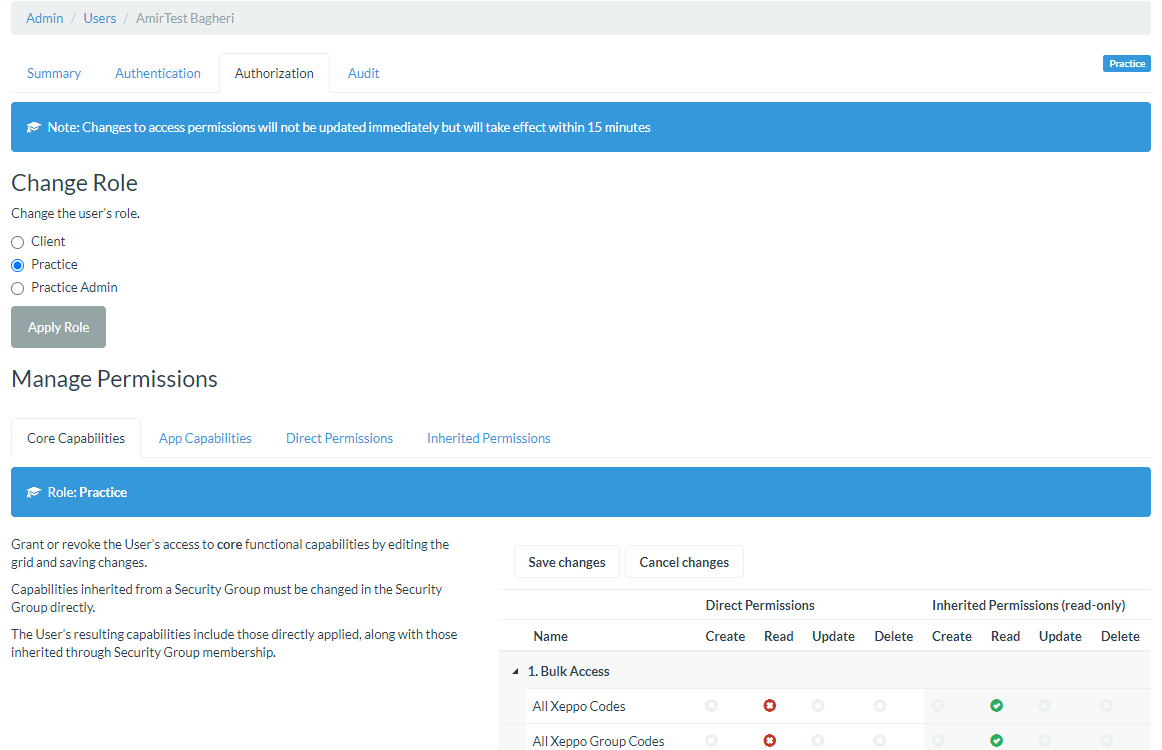The width and height of the screenshot is (1162, 750).
Task: Open the Authentication tab
Action: pyautogui.click(x=158, y=73)
